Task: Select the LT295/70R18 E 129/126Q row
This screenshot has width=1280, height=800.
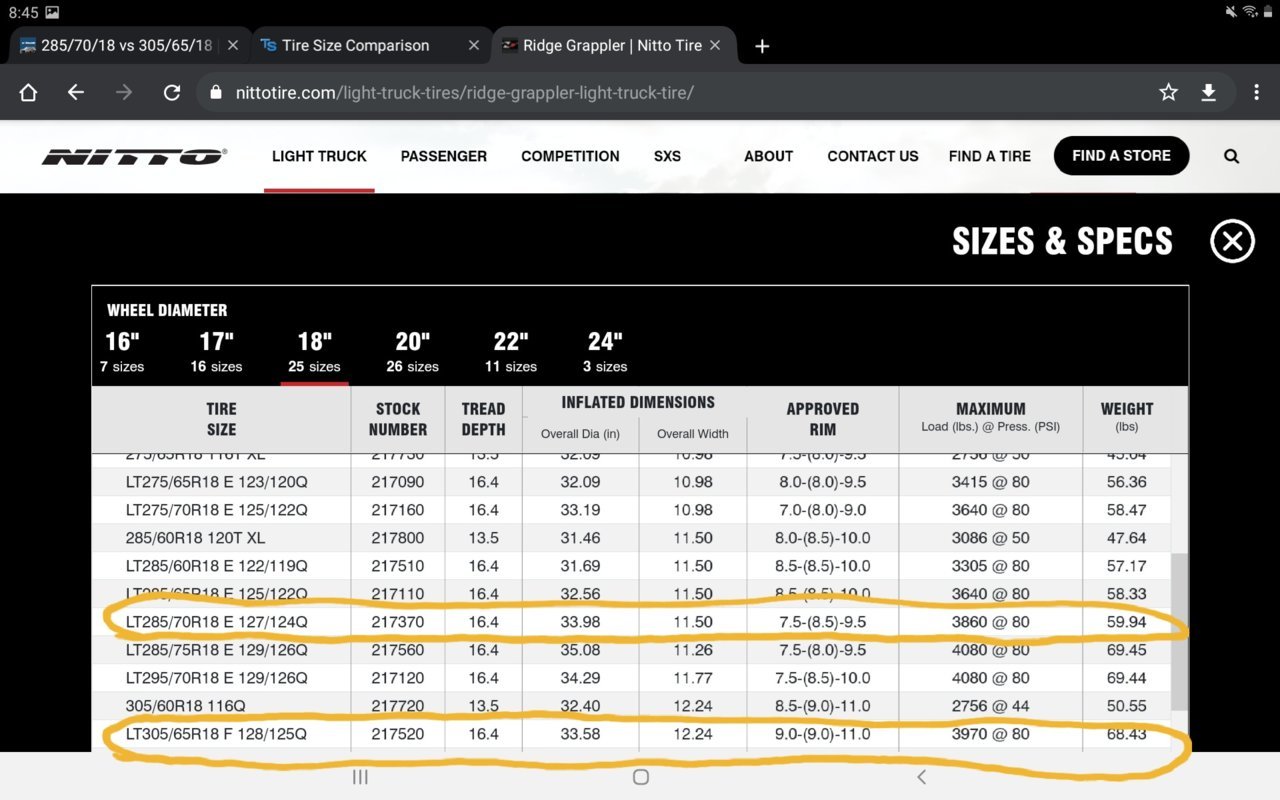Action: pyautogui.click(x=631, y=678)
